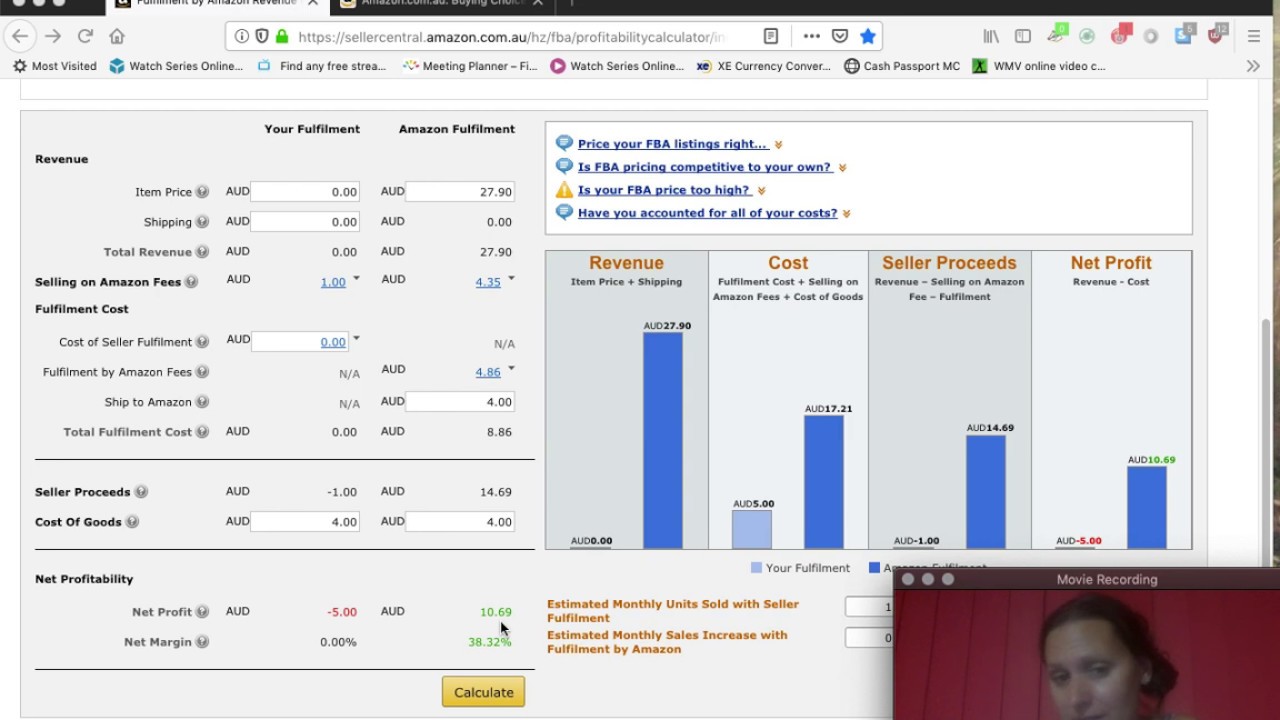This screenshot has height=720, width=1280.
Task: Expand the Amazon Fulfilment selling fees 4.35 dropdown arrow
Action: pyautogui.click(x=511, y=278)
